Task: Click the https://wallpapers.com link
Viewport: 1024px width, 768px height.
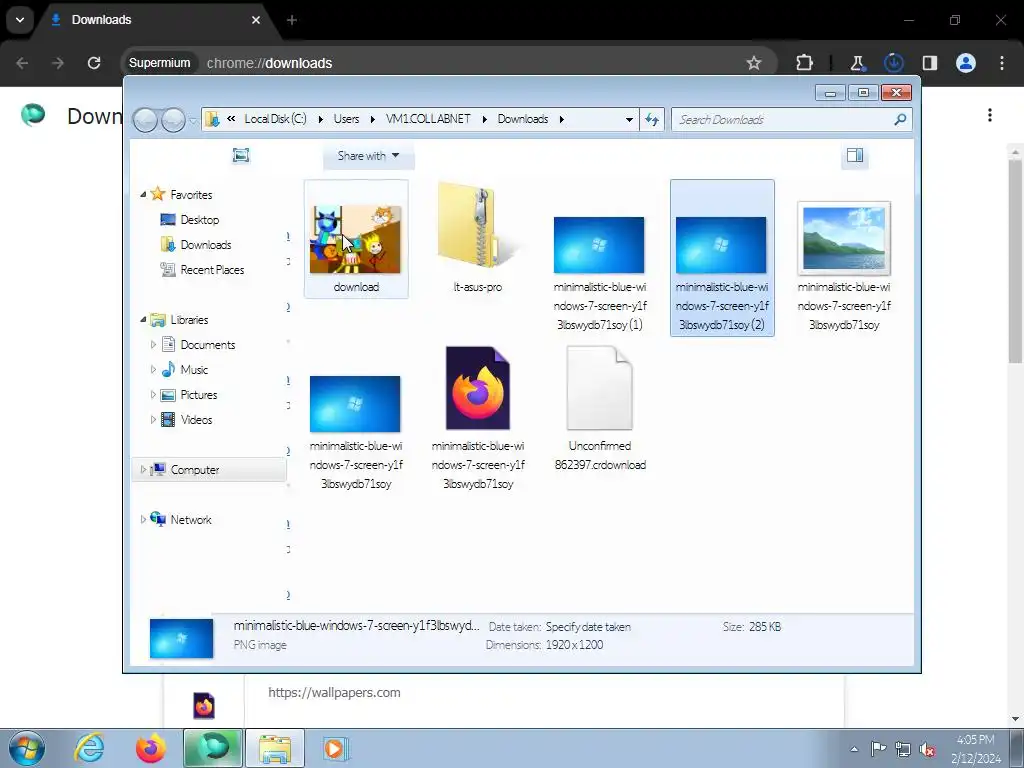Action: 334,692
